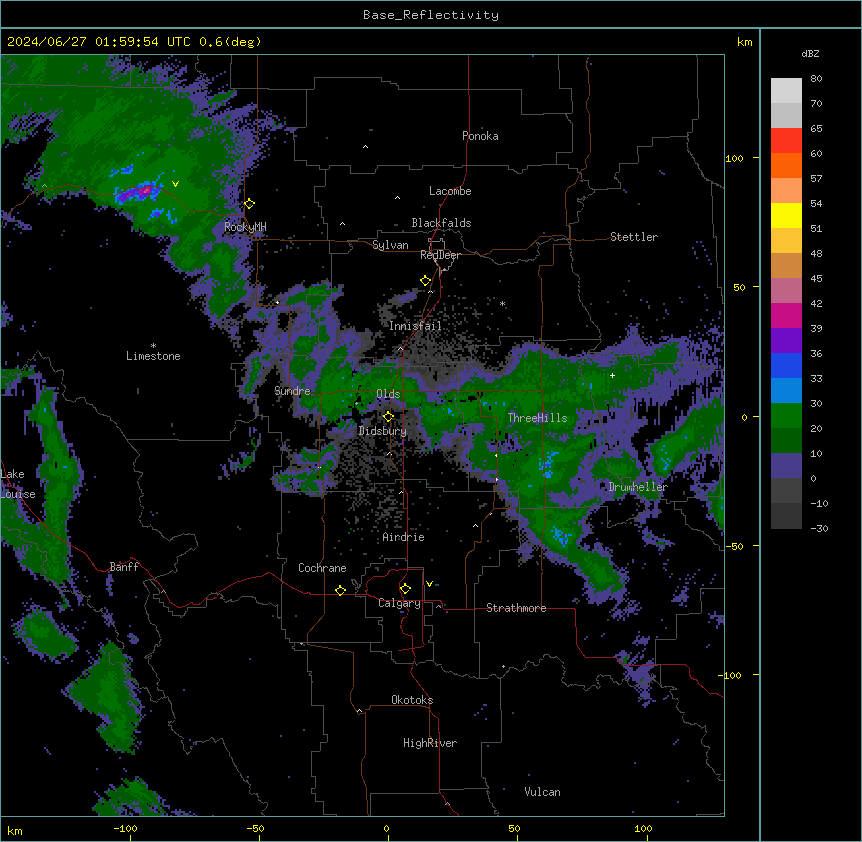Click the magenta storm core west of RockyMH
Screen dimensions: 862x842
pyautogui.click(x=143, y=191)
